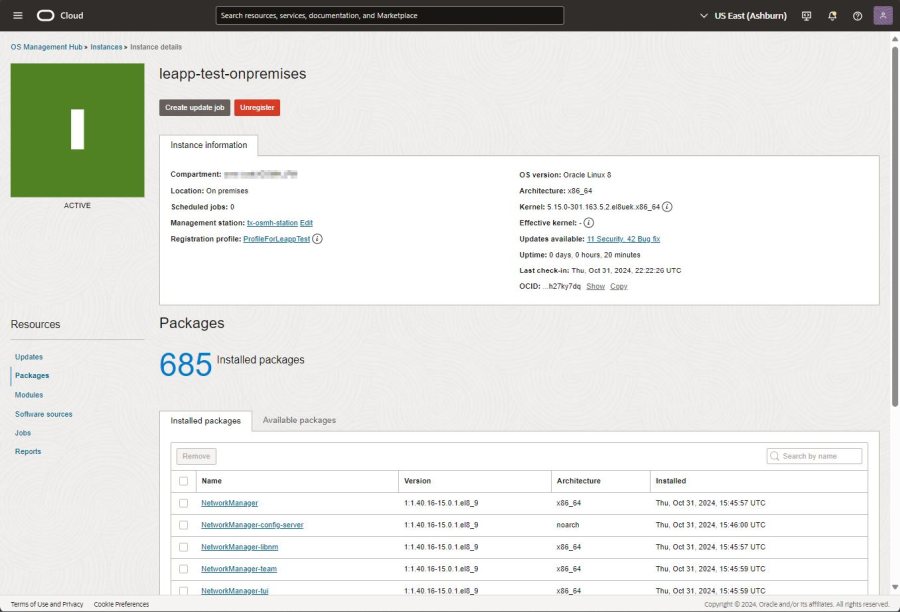Check the NetworkManager package row
The image size is (900, 612).
tap(184, 503)
